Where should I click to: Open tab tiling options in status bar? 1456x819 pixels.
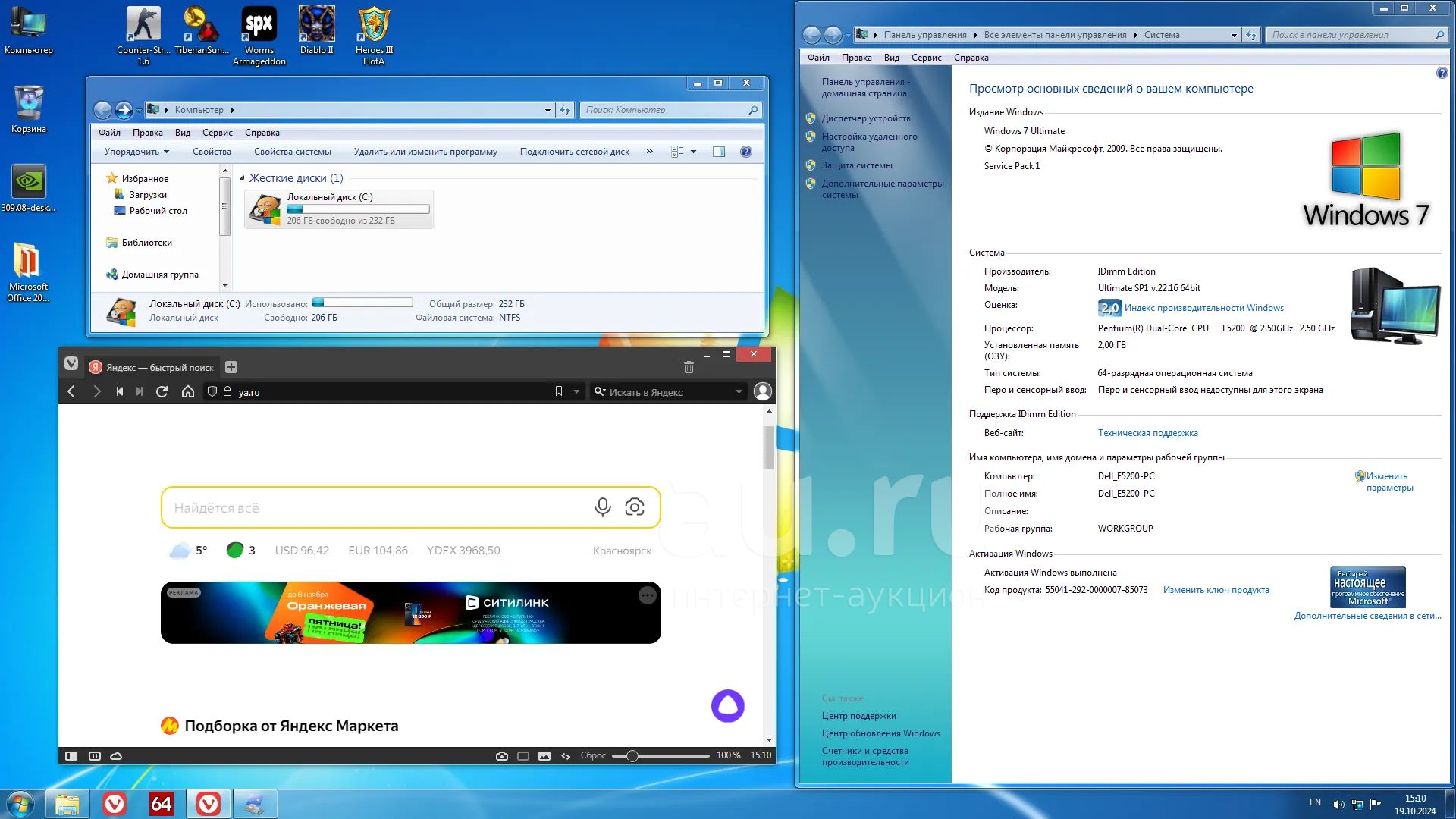pyautogui.click(x=95, y=756)
